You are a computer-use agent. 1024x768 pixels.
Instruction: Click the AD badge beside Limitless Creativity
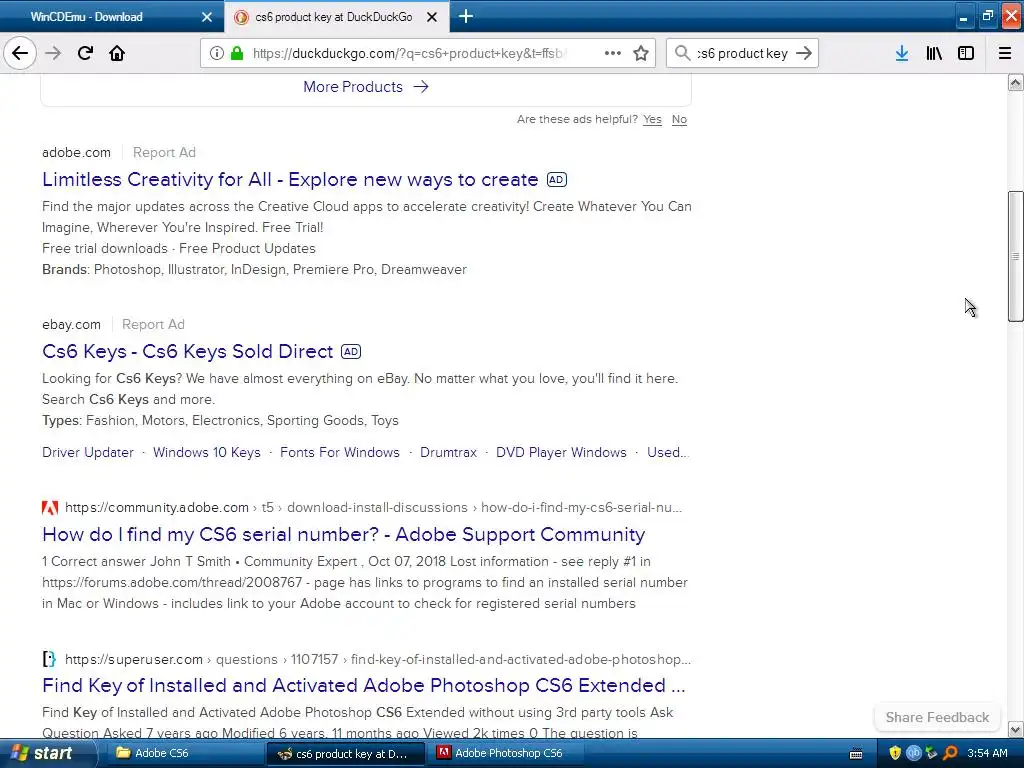(556, 180)
